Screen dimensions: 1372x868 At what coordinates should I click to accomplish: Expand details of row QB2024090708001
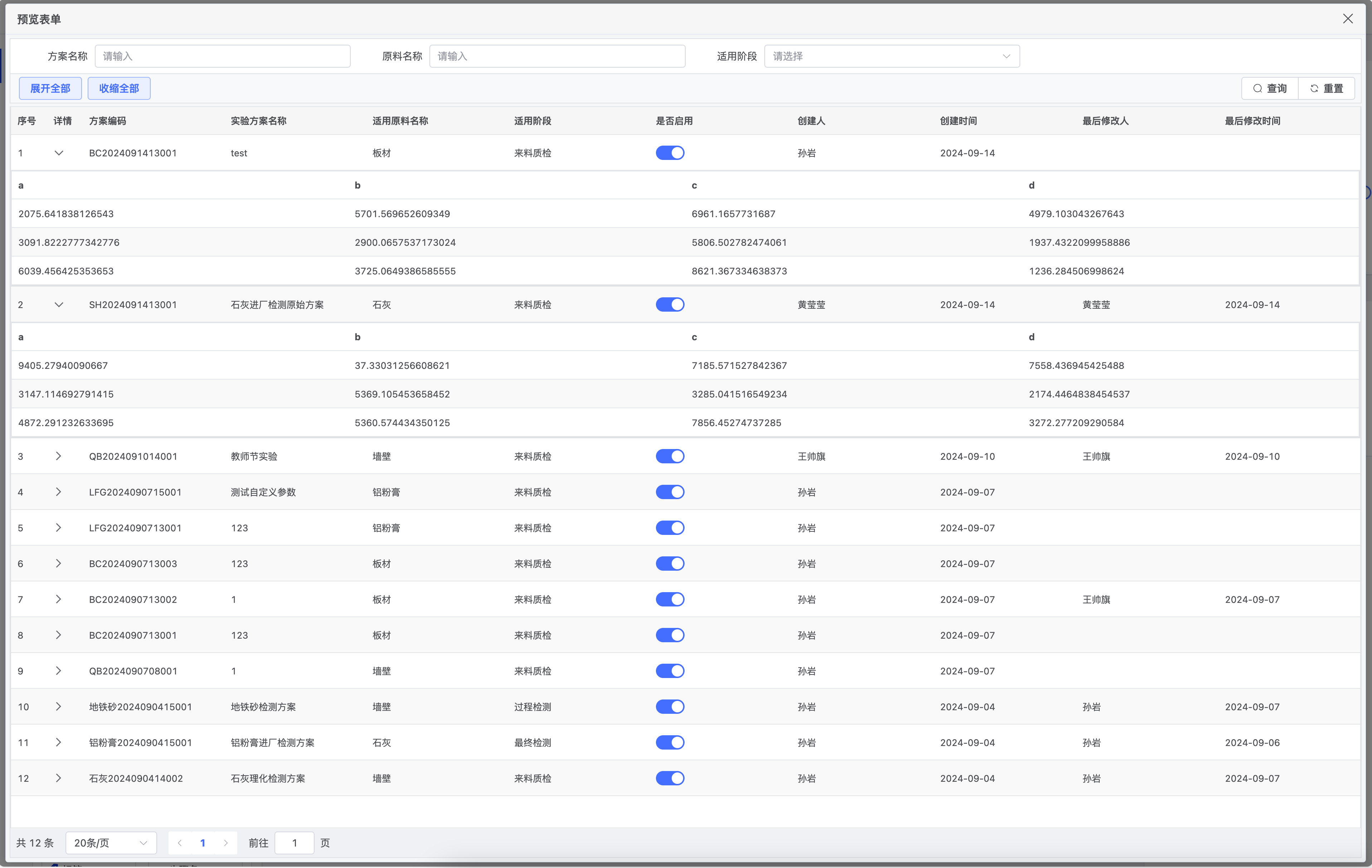59,671
